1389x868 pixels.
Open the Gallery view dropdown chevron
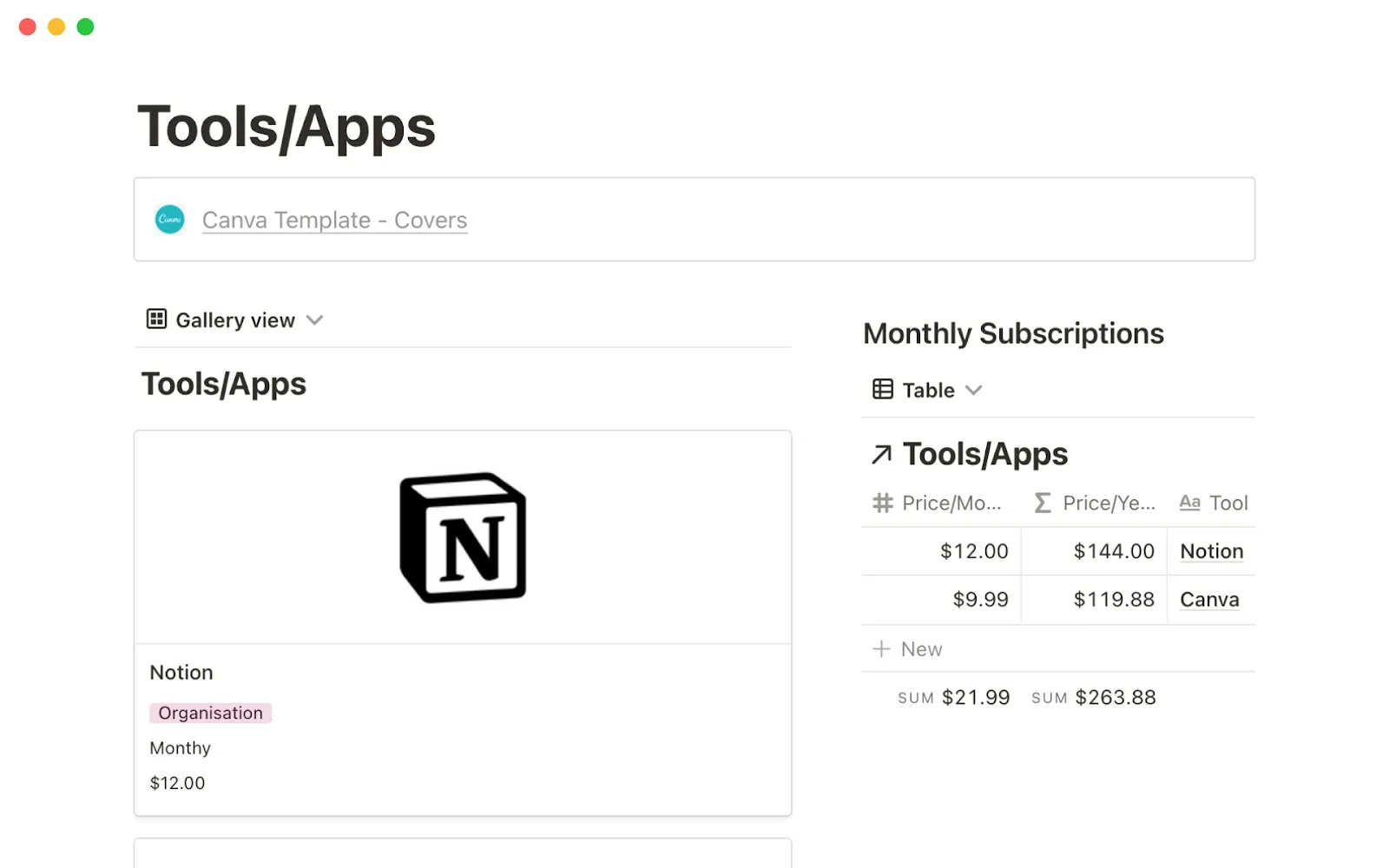click(x=315, y=319)
